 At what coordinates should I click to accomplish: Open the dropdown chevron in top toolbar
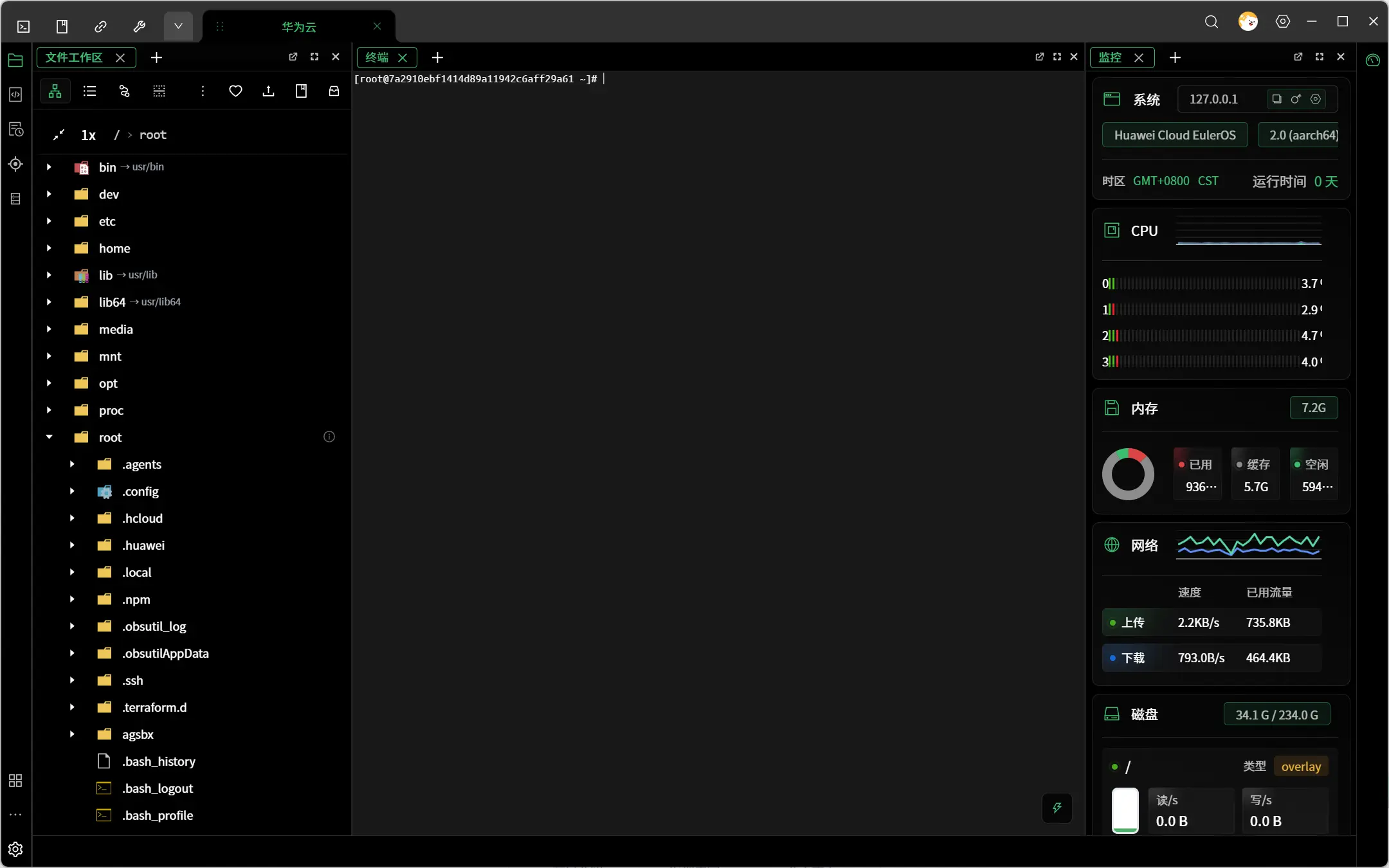click(178, 26)
